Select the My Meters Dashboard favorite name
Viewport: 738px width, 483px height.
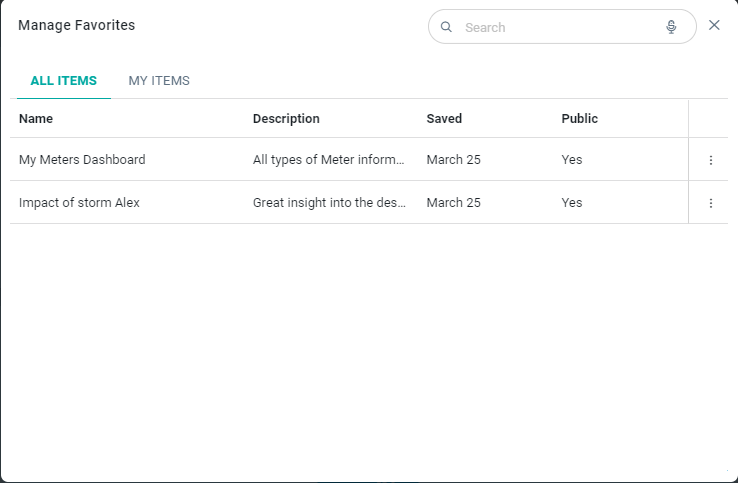[82, 160]
